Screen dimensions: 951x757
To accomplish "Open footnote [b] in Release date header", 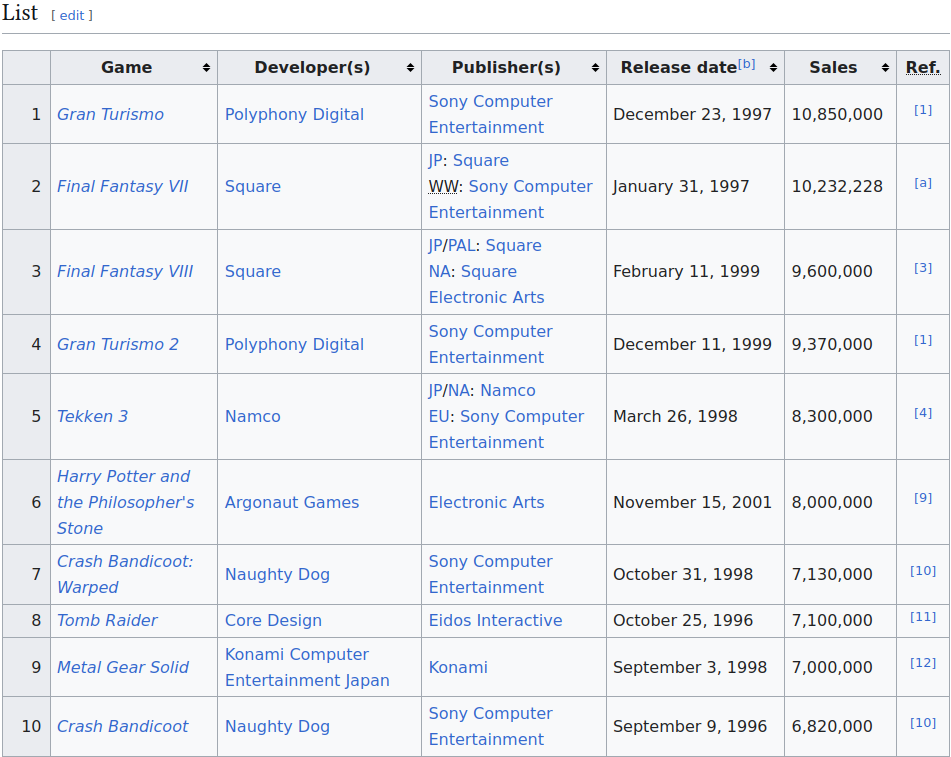I will pyautogui.click(x=747, y=64).
